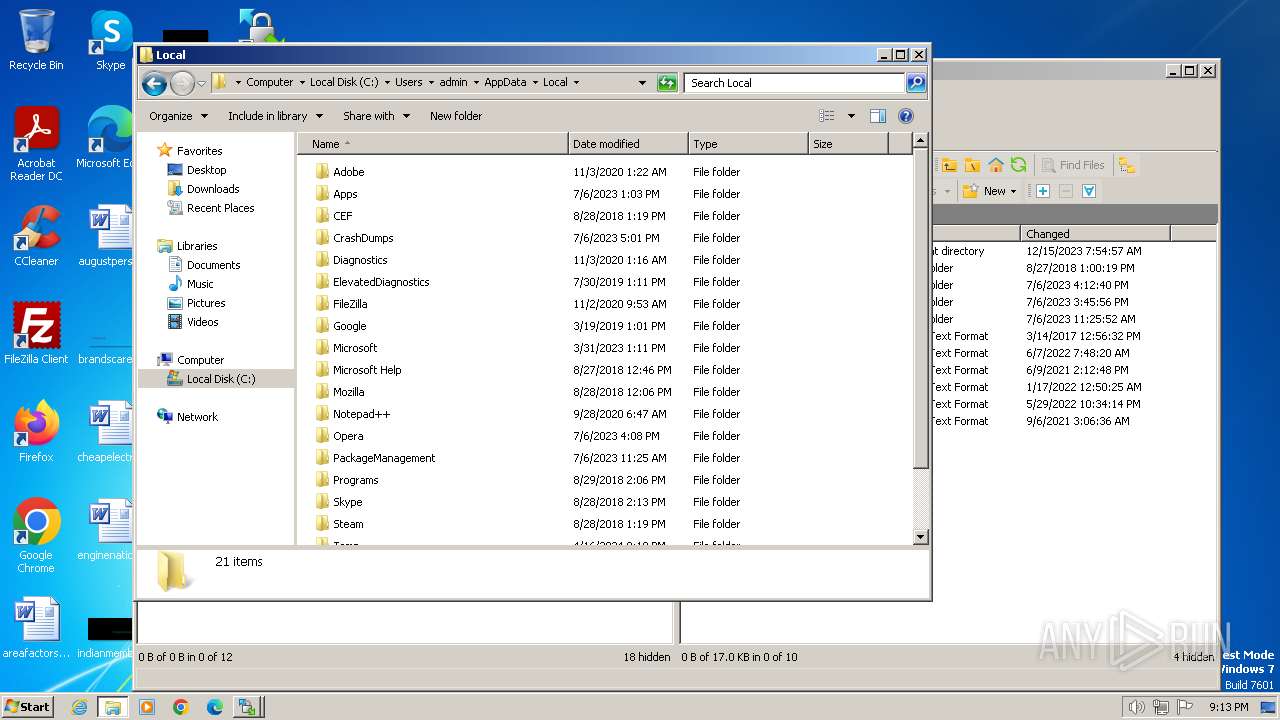1280x720 pixels.
Task: Open Explorer help question mark icon
Action: point(906,116)
